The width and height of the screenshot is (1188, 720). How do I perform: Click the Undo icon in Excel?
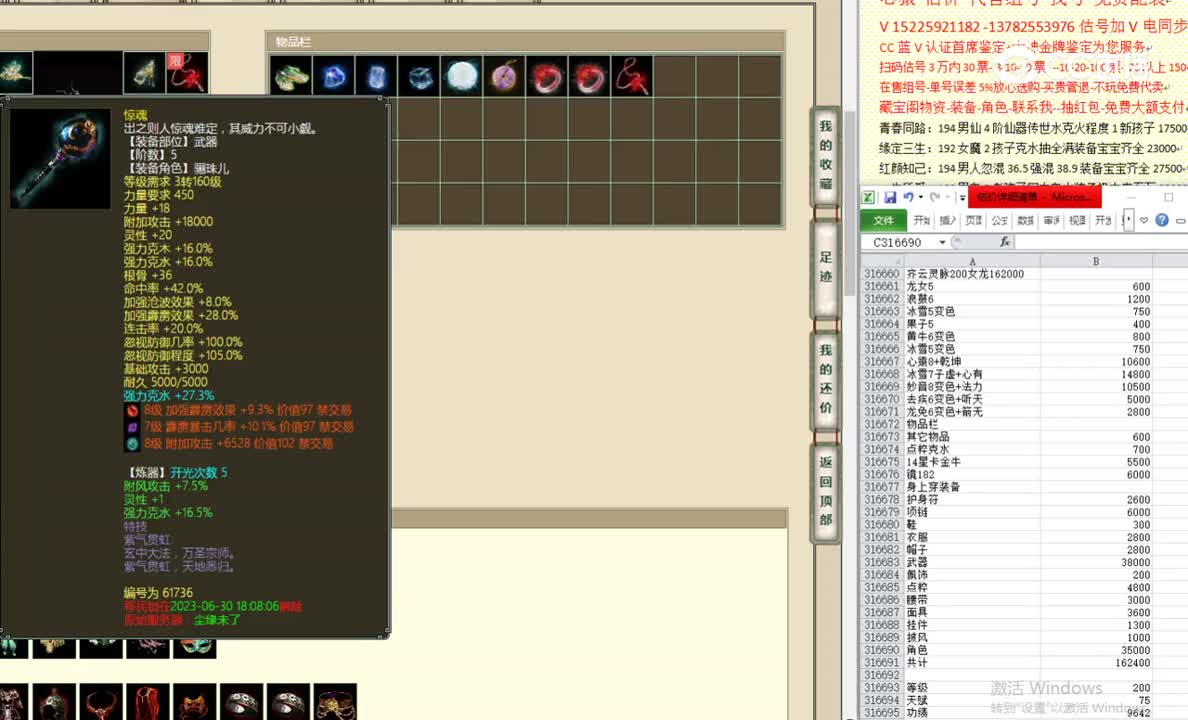908,196
